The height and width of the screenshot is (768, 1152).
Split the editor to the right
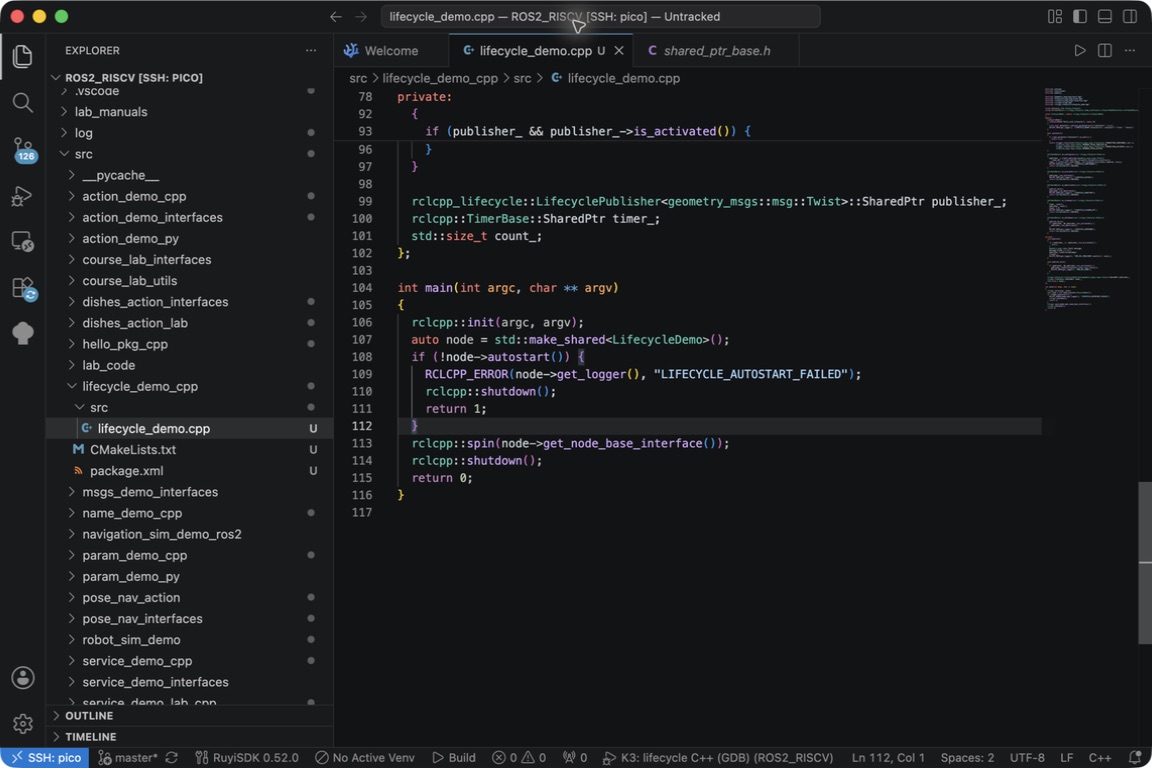1105,51
